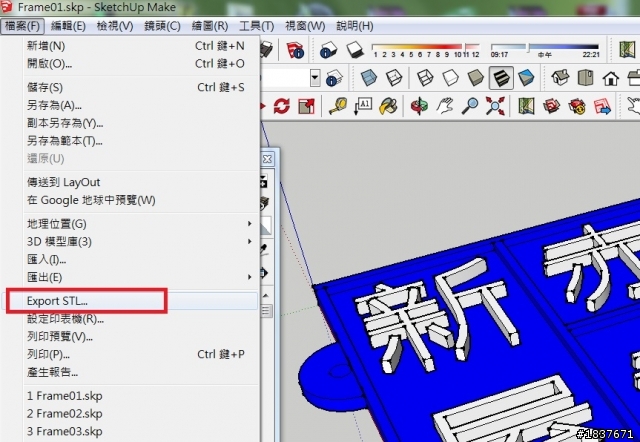Screen dimensions: 640x442
Task: Choose Export STL... menu entry
Action: point(130,301)
